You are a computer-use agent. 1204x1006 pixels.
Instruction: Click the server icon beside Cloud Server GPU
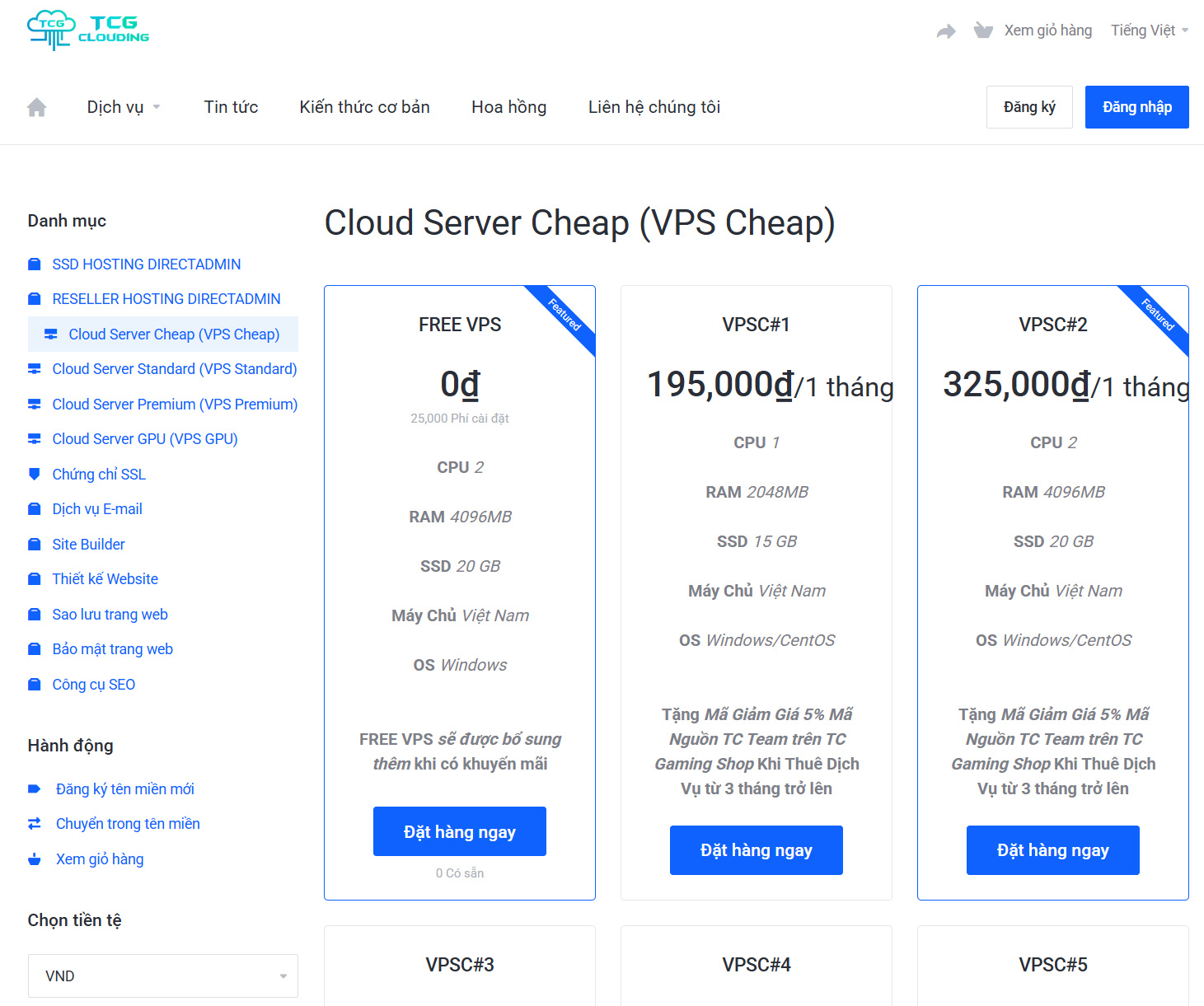(x=35, y=439)
